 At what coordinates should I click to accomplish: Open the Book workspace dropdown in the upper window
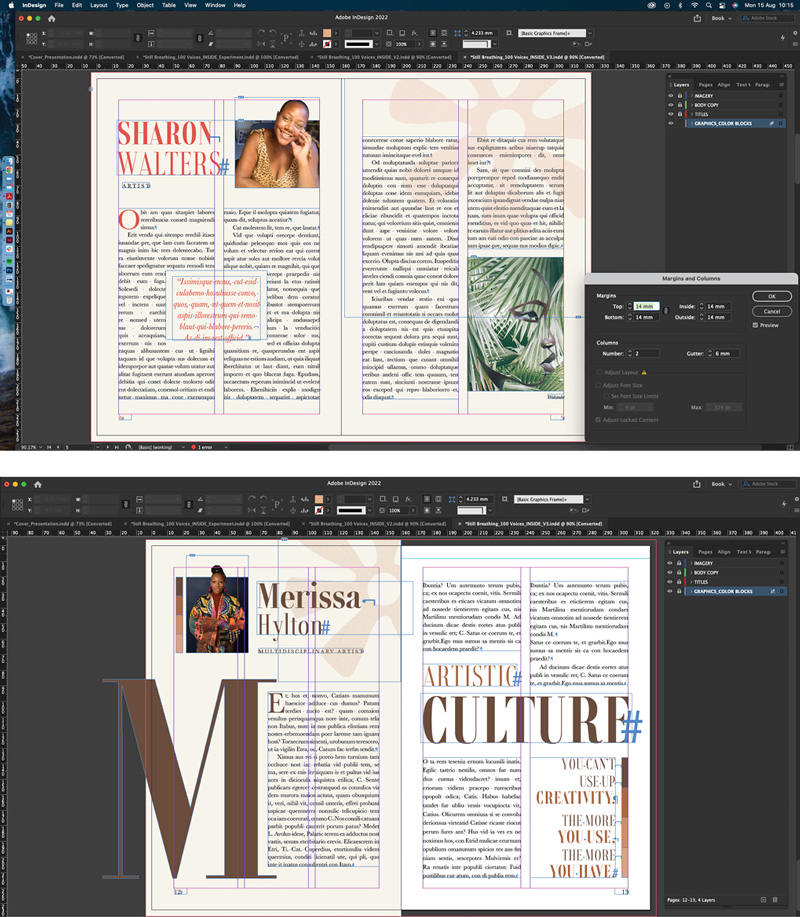point(722,18)
